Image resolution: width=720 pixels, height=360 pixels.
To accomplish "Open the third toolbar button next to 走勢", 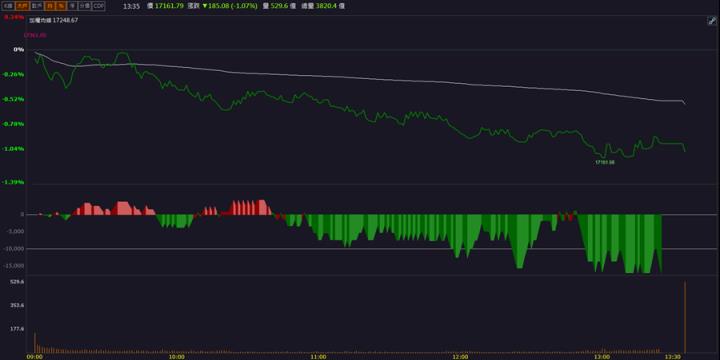I will pos(36,6).
